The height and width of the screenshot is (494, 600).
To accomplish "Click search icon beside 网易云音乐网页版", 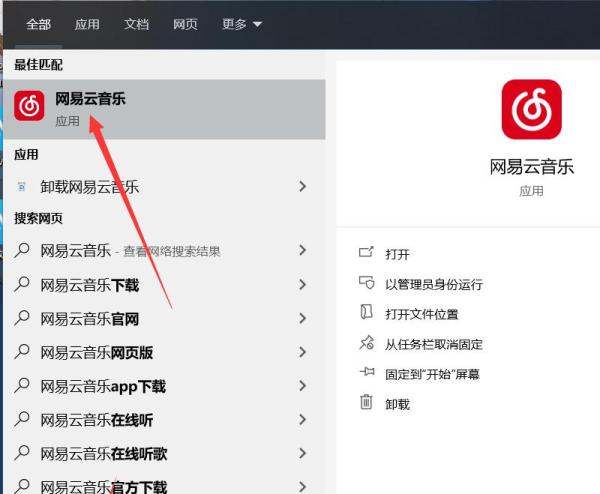I will tap(22, 352).
